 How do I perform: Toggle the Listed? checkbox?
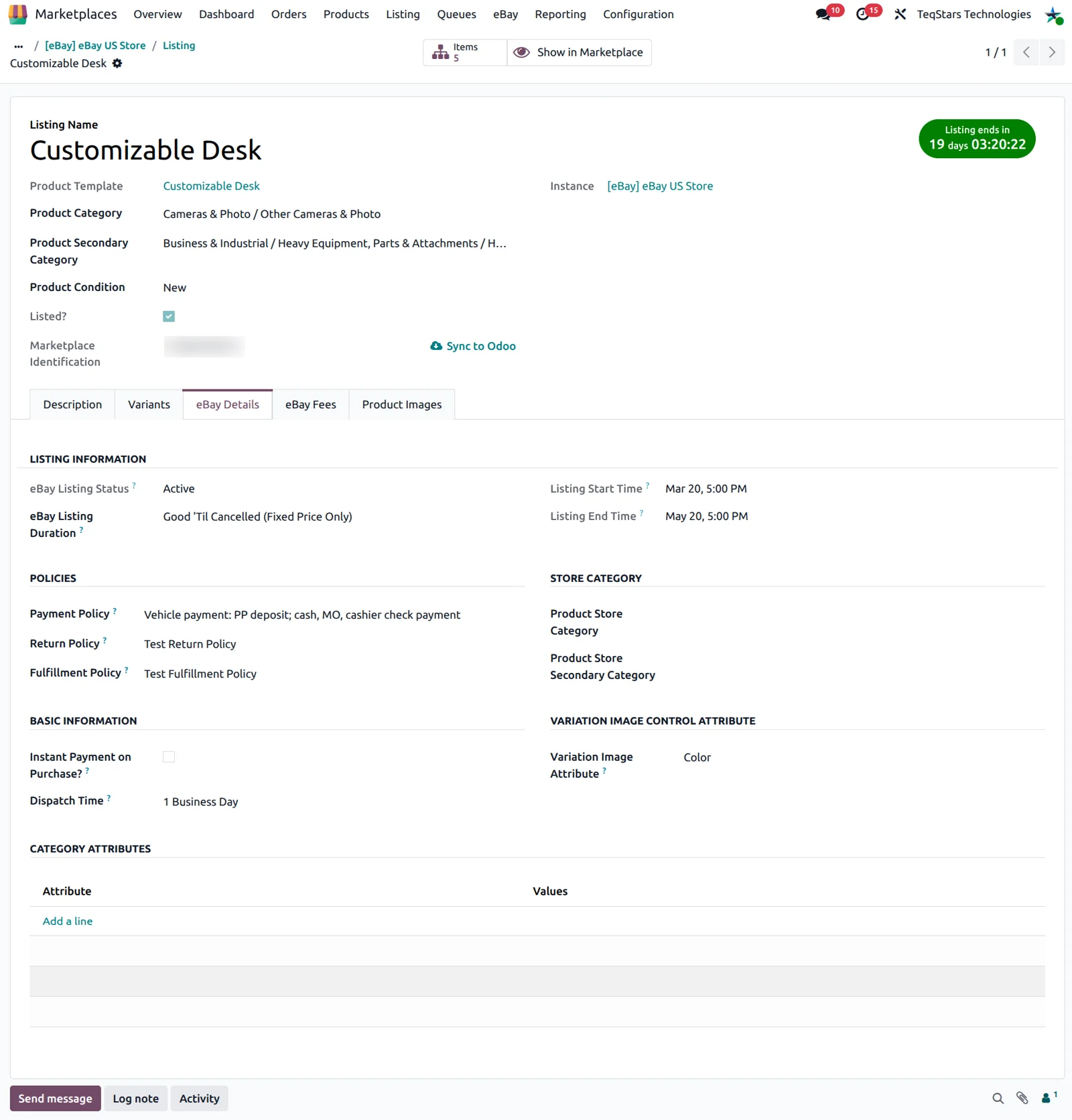[169, 316]
